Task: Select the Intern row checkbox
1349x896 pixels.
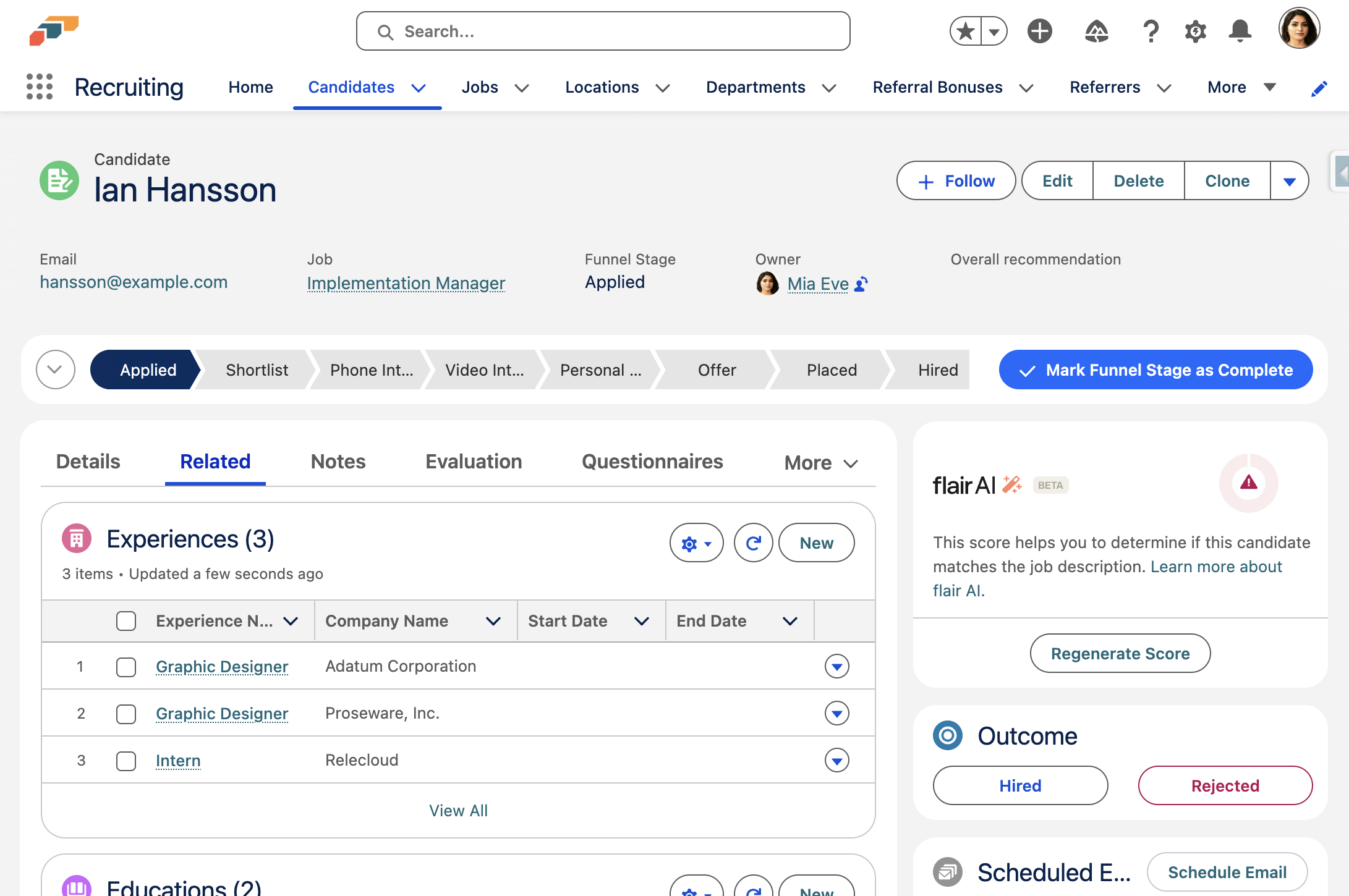Action: point(126,761)
